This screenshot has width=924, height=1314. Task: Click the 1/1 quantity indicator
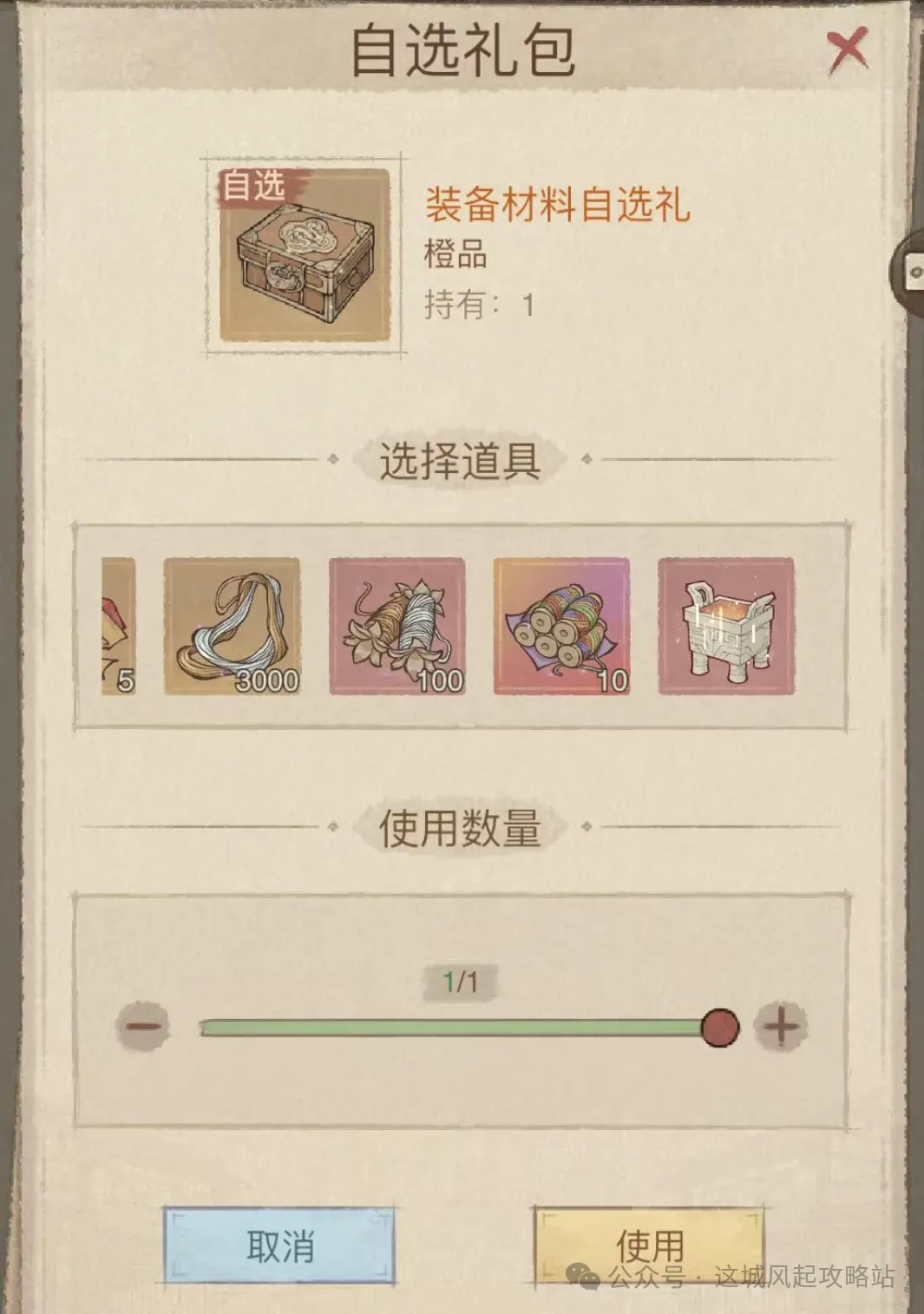click(x=460, y=982)
